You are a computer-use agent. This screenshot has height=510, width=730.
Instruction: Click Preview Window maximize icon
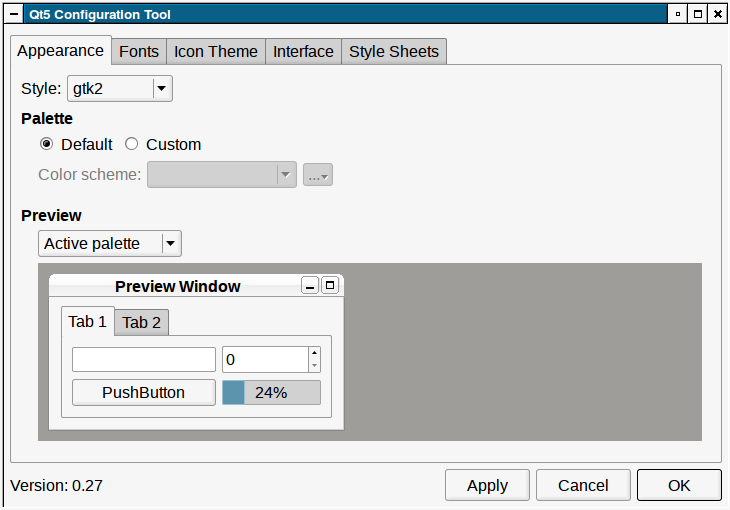(x=330, y=285)
